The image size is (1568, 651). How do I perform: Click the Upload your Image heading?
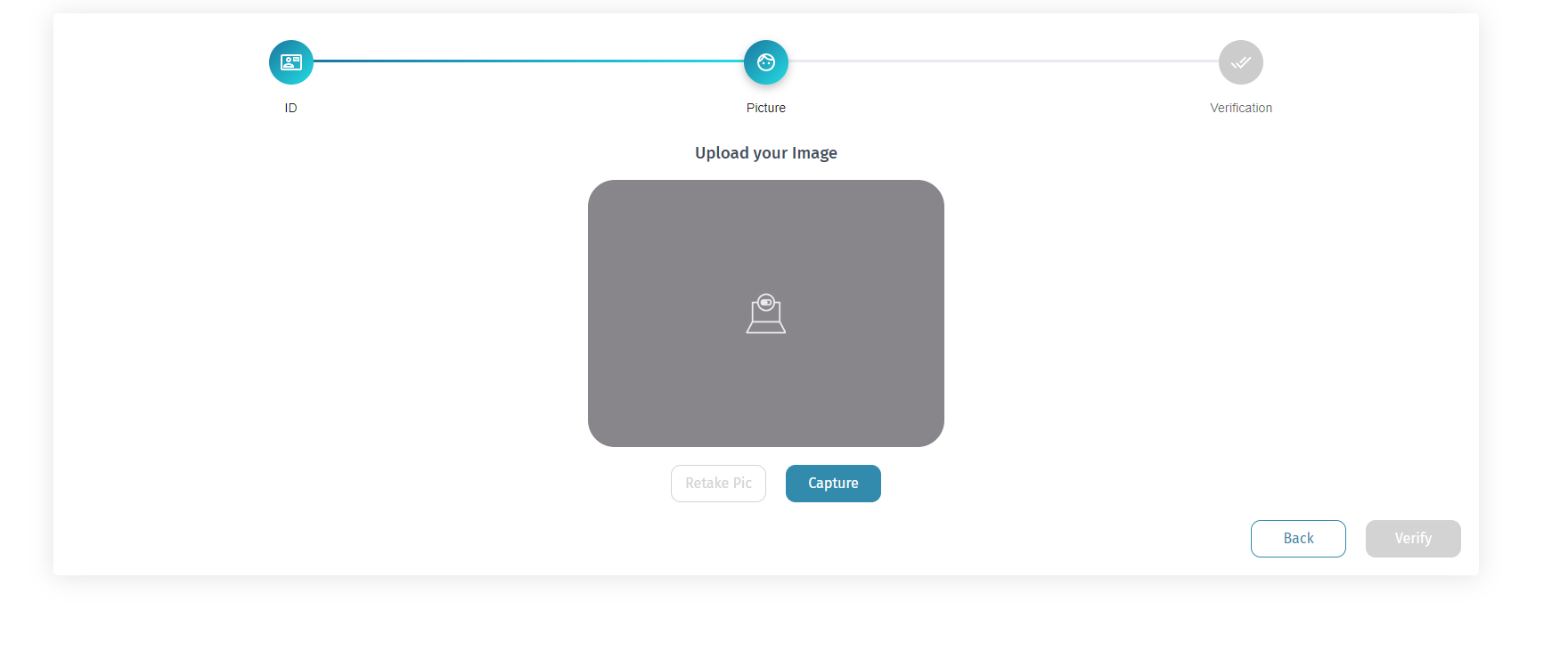766,153
